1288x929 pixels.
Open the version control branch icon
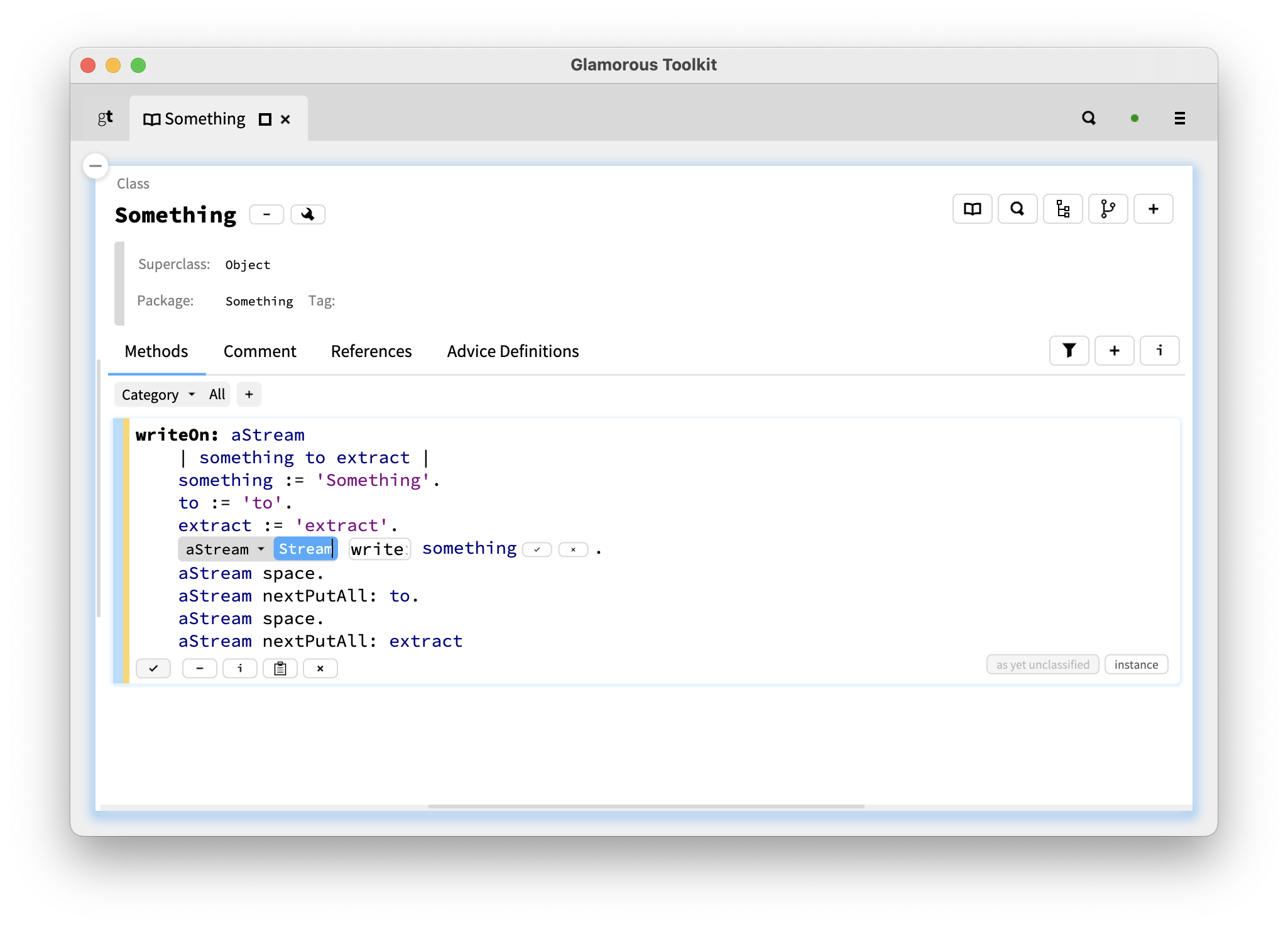click(1108, 209)
